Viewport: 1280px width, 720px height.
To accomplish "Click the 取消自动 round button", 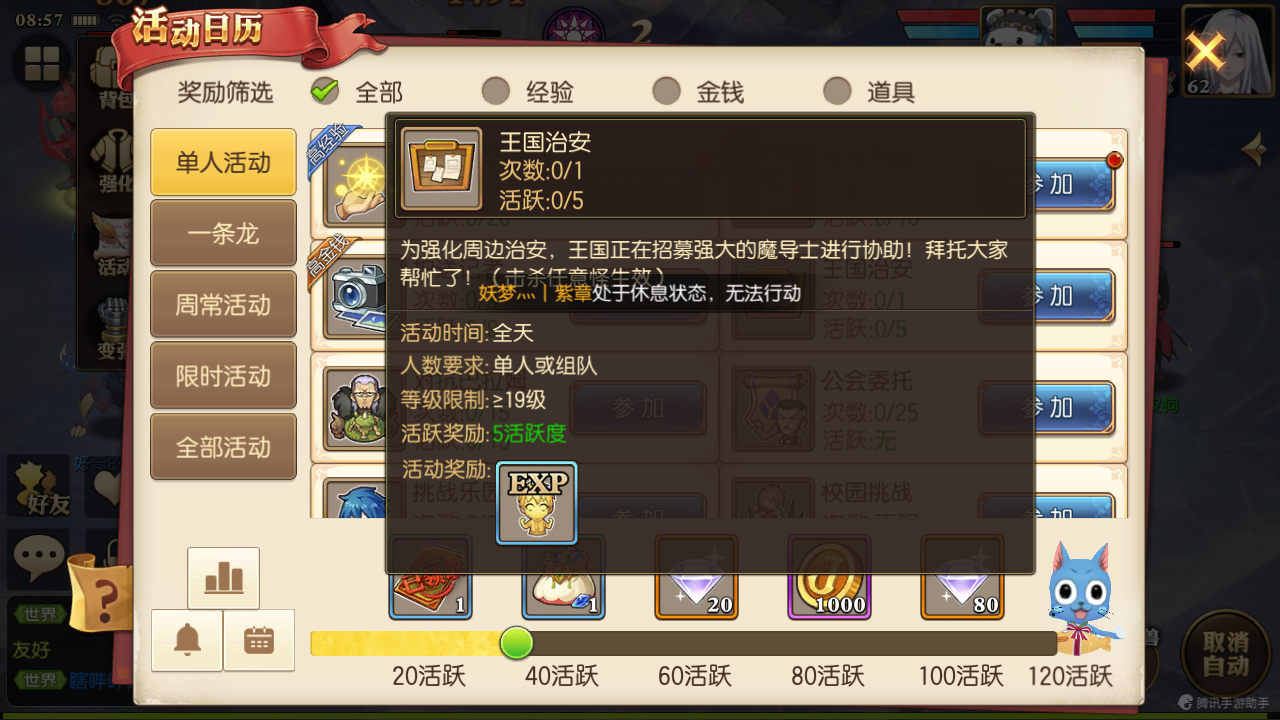I will [1226, 655].
